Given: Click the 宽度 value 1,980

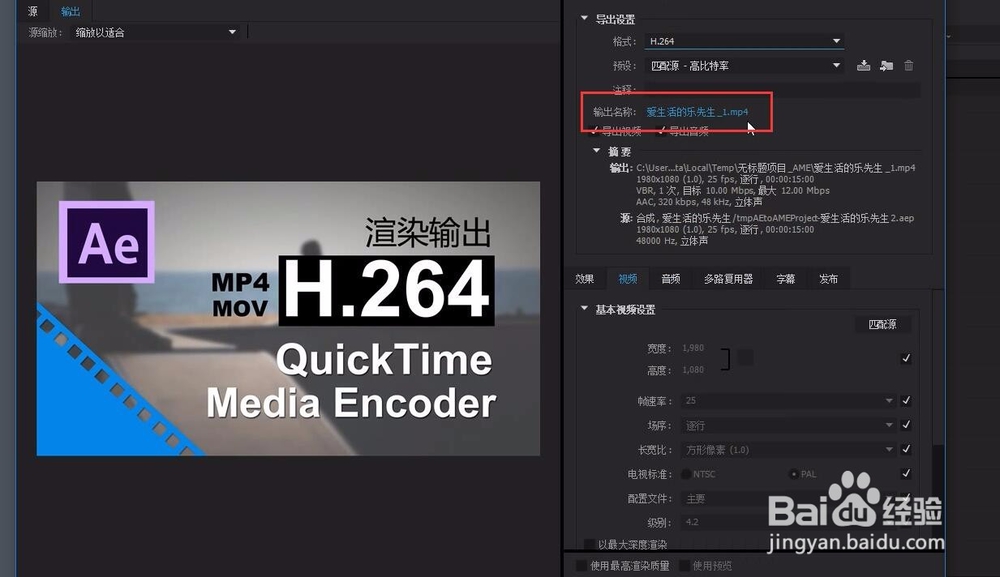Looking at the screenshot, I should [x=693, y=348].
